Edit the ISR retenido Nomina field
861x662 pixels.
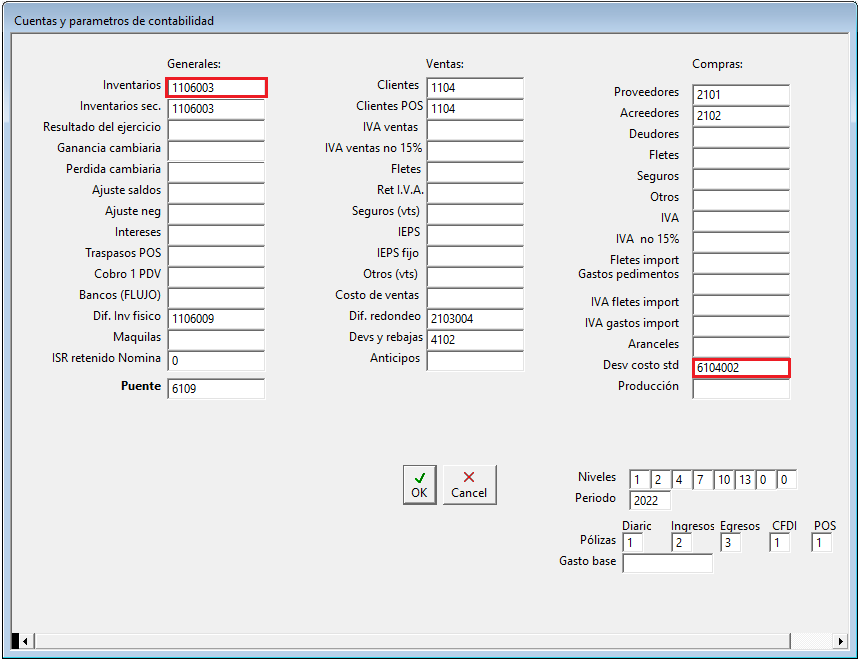click(216, 361)
